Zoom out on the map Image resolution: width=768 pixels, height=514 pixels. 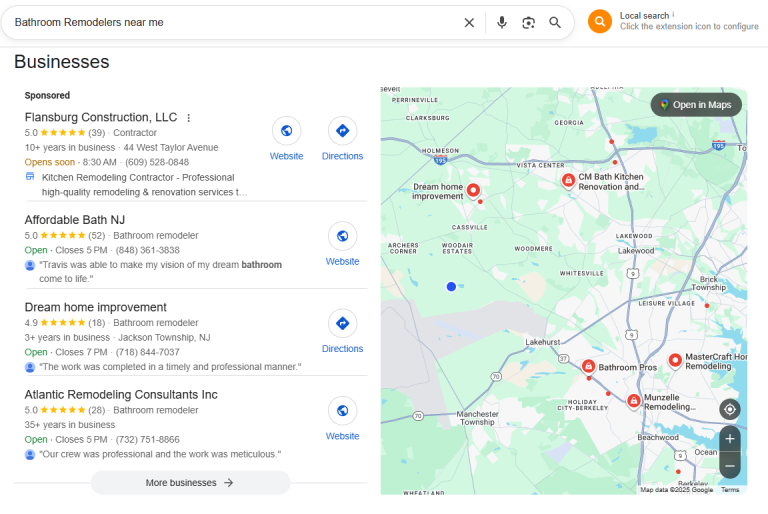pyautogui.click(x=730, y=465)
